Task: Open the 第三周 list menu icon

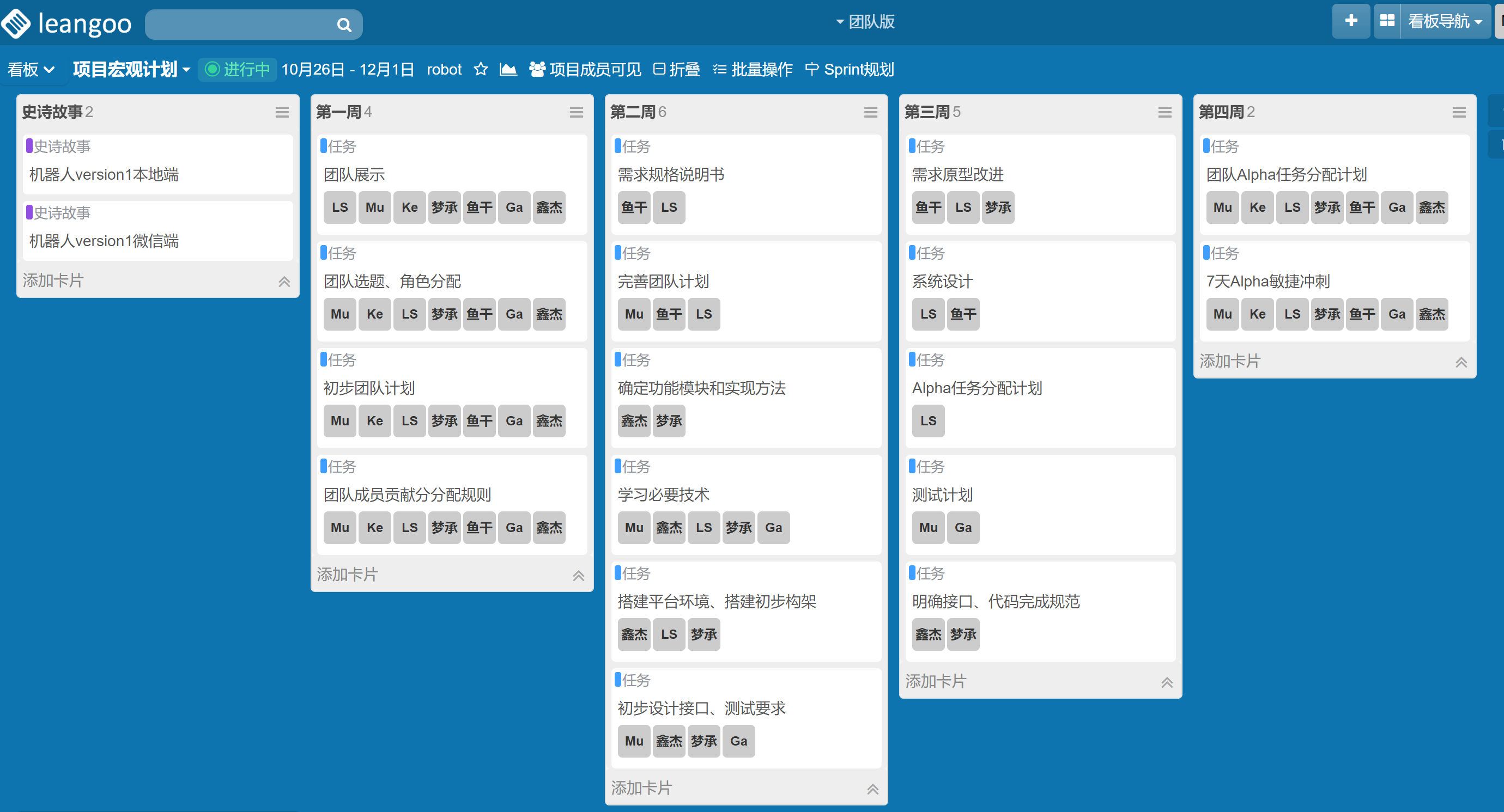Action: [x=1164, y=112]
